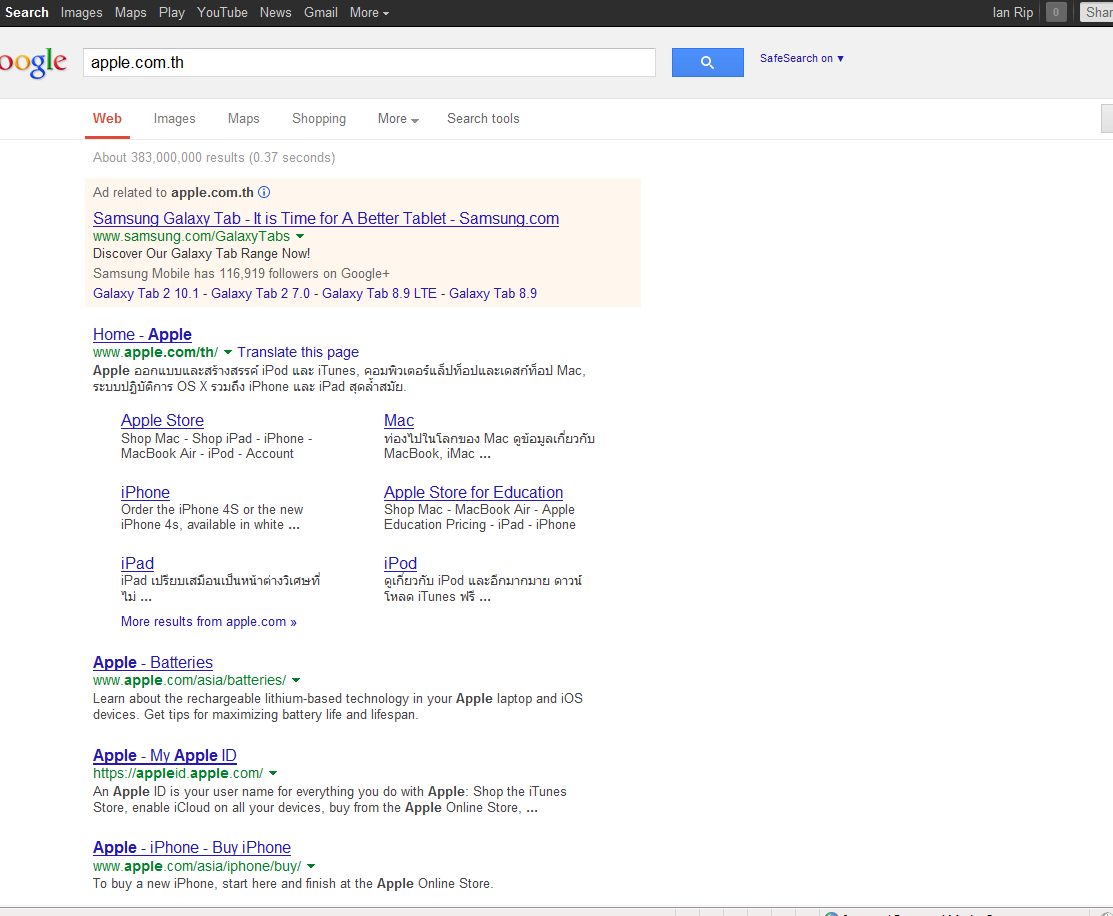Open the Apple - My Apple ID result
1113x916 pixels.
pos(165,756)
